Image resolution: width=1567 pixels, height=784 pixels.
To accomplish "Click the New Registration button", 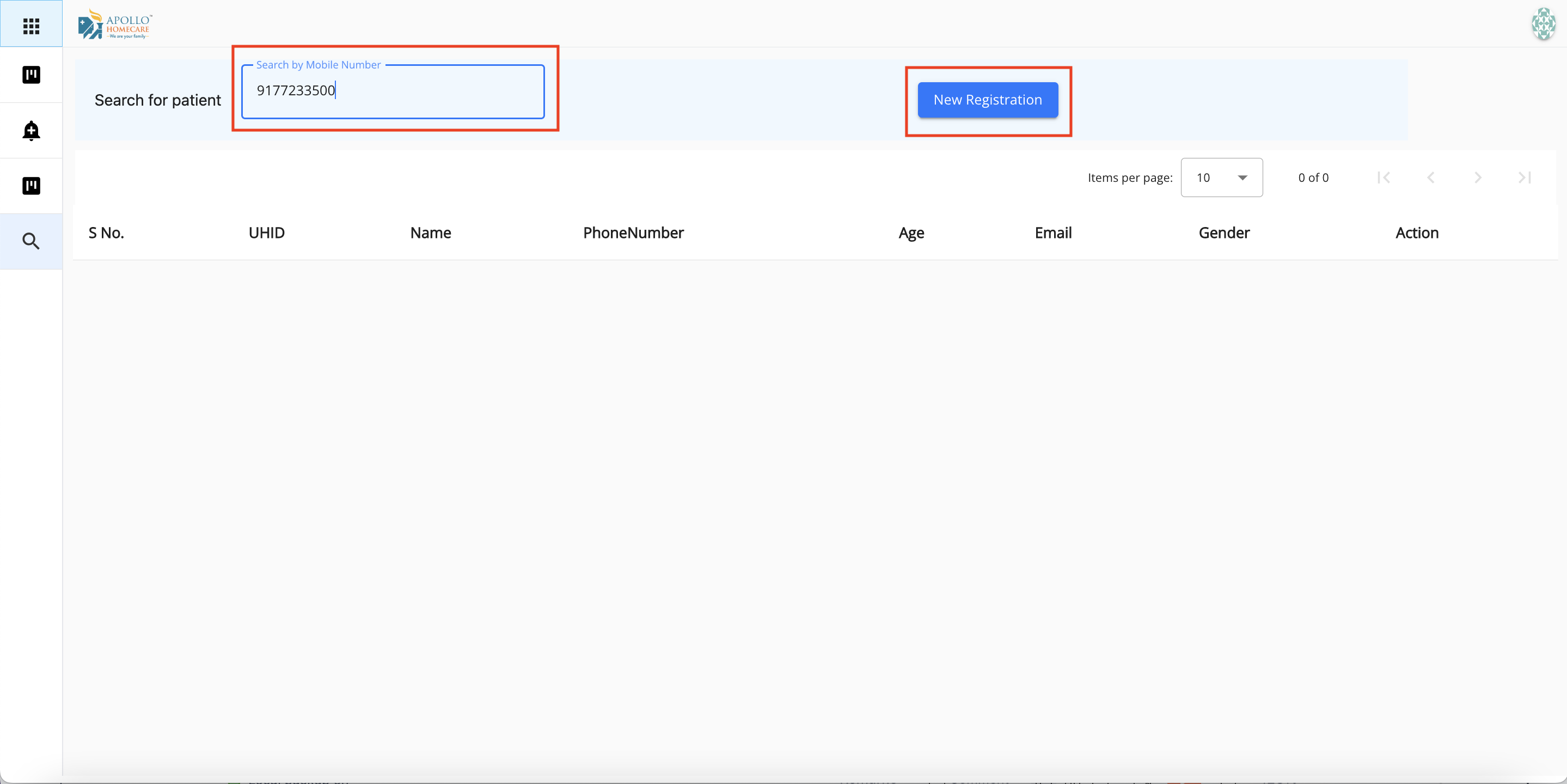I will tap(987, 100).
